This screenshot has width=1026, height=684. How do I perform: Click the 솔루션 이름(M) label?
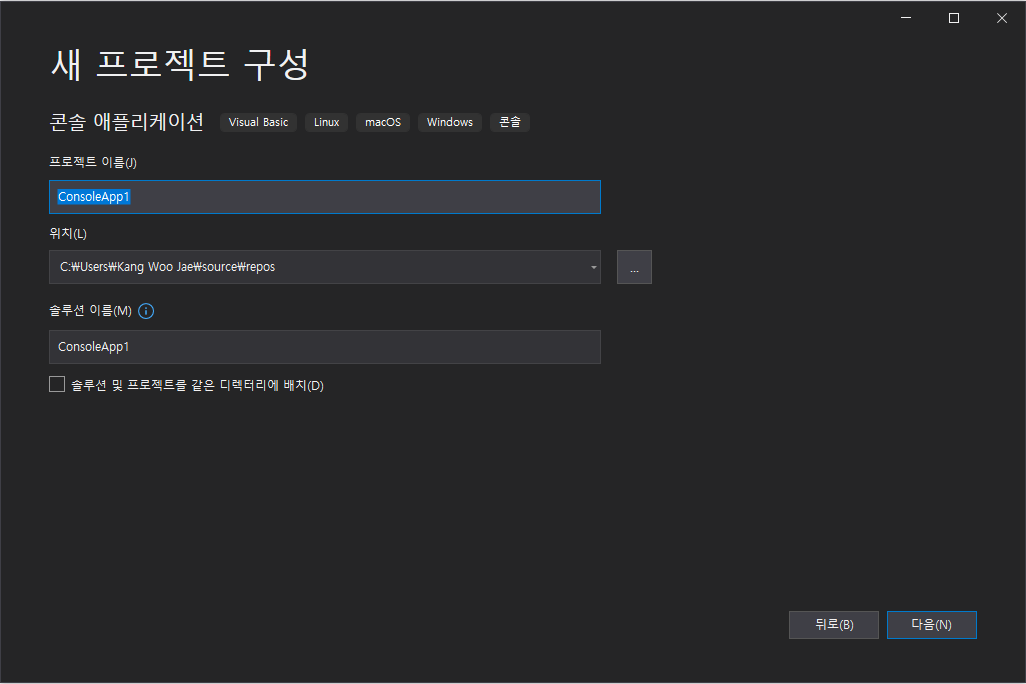tap(90, 311)
